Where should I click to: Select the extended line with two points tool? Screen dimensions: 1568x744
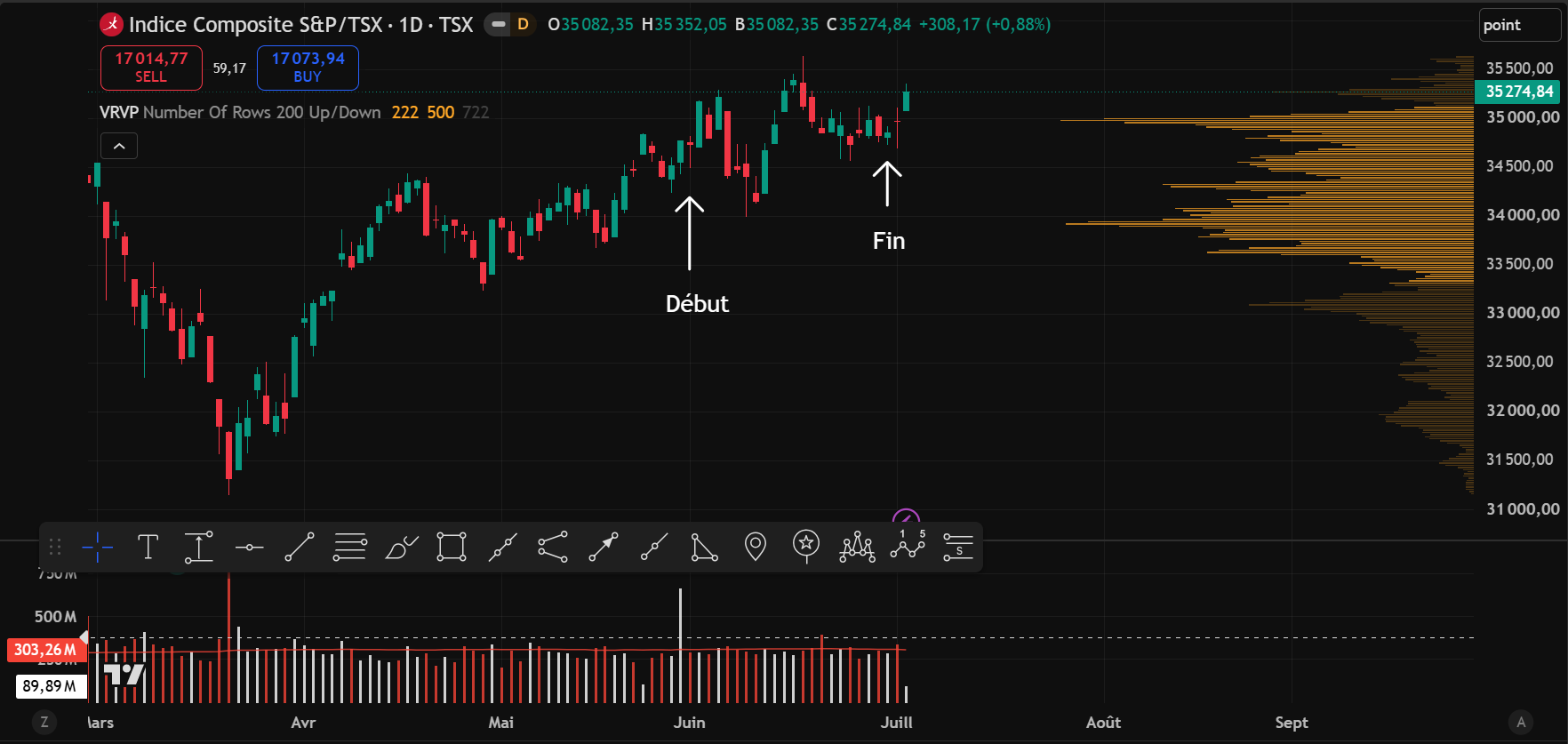pos(502,547)
